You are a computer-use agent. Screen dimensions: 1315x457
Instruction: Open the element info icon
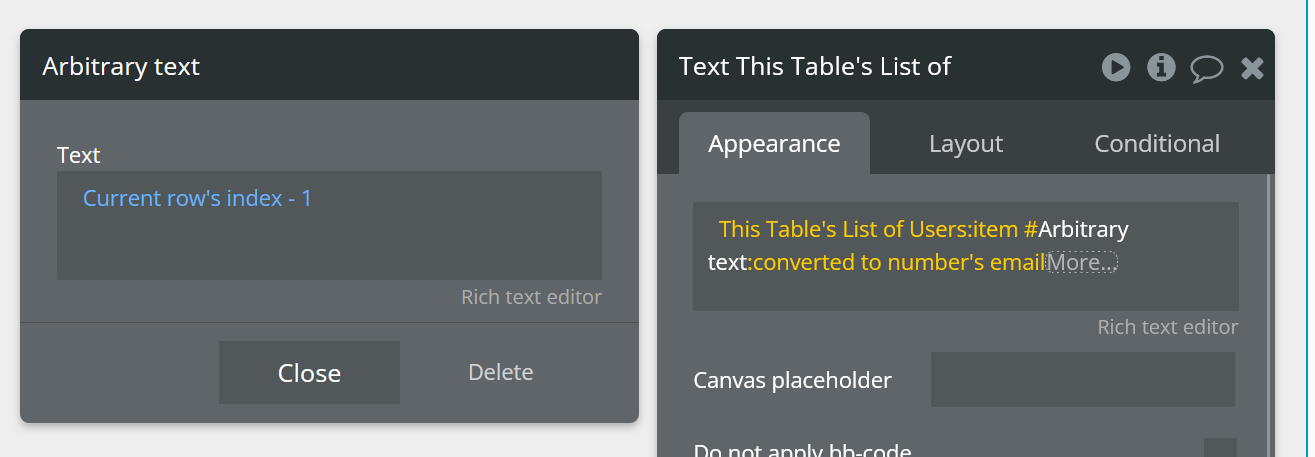point(1161,67)
